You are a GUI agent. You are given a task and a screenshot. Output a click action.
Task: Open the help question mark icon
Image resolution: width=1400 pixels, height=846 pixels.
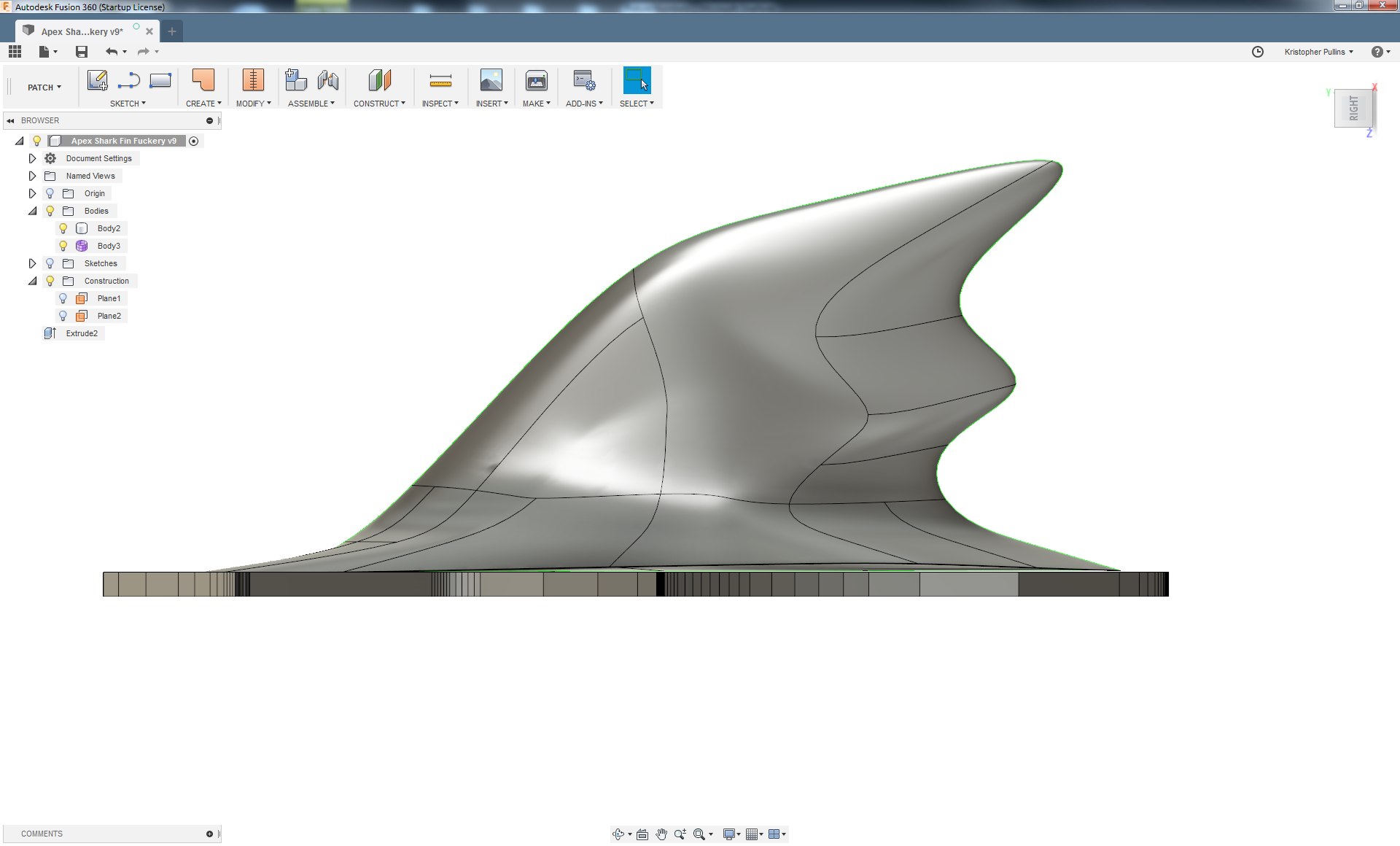(x=1377, y=52)
